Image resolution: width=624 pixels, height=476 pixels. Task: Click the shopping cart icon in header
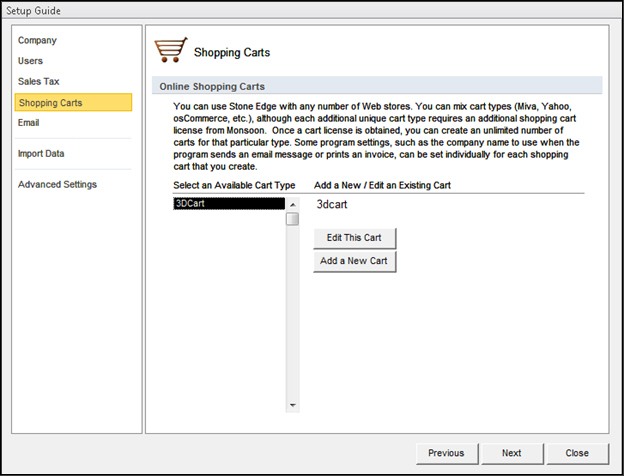168,50
